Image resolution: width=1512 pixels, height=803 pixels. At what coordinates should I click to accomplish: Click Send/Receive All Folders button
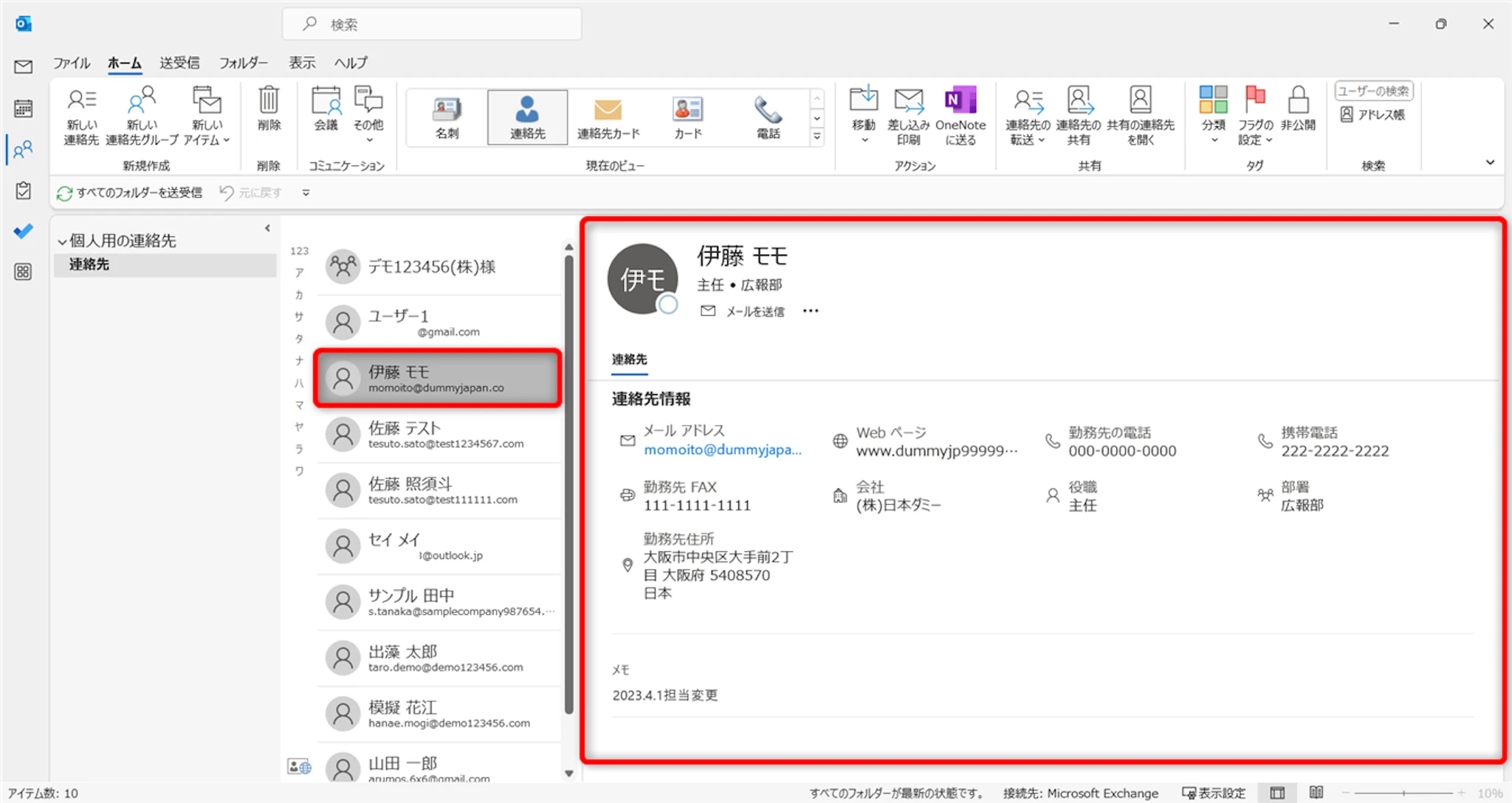pyautogui.click(x=130, y=193)
